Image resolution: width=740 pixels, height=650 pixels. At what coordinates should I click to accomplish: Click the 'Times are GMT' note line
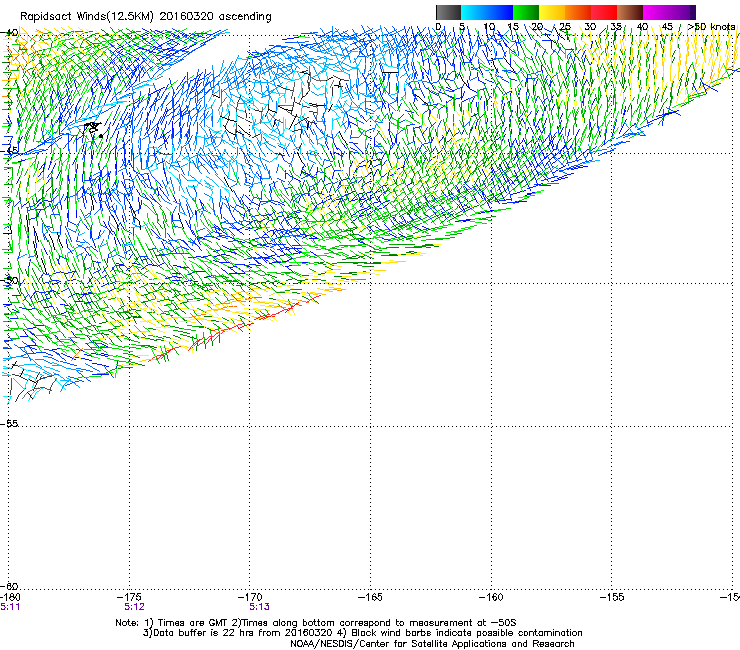[316, 623]
